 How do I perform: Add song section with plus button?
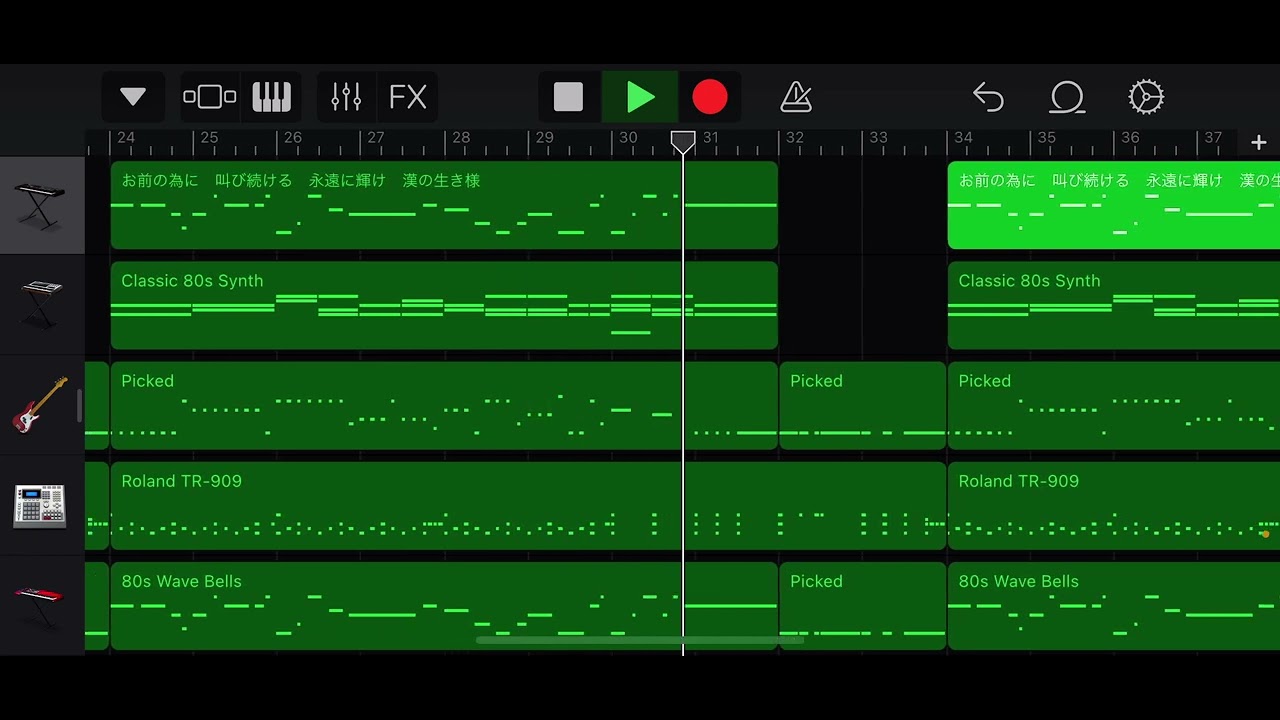(x=1258, y=143)
